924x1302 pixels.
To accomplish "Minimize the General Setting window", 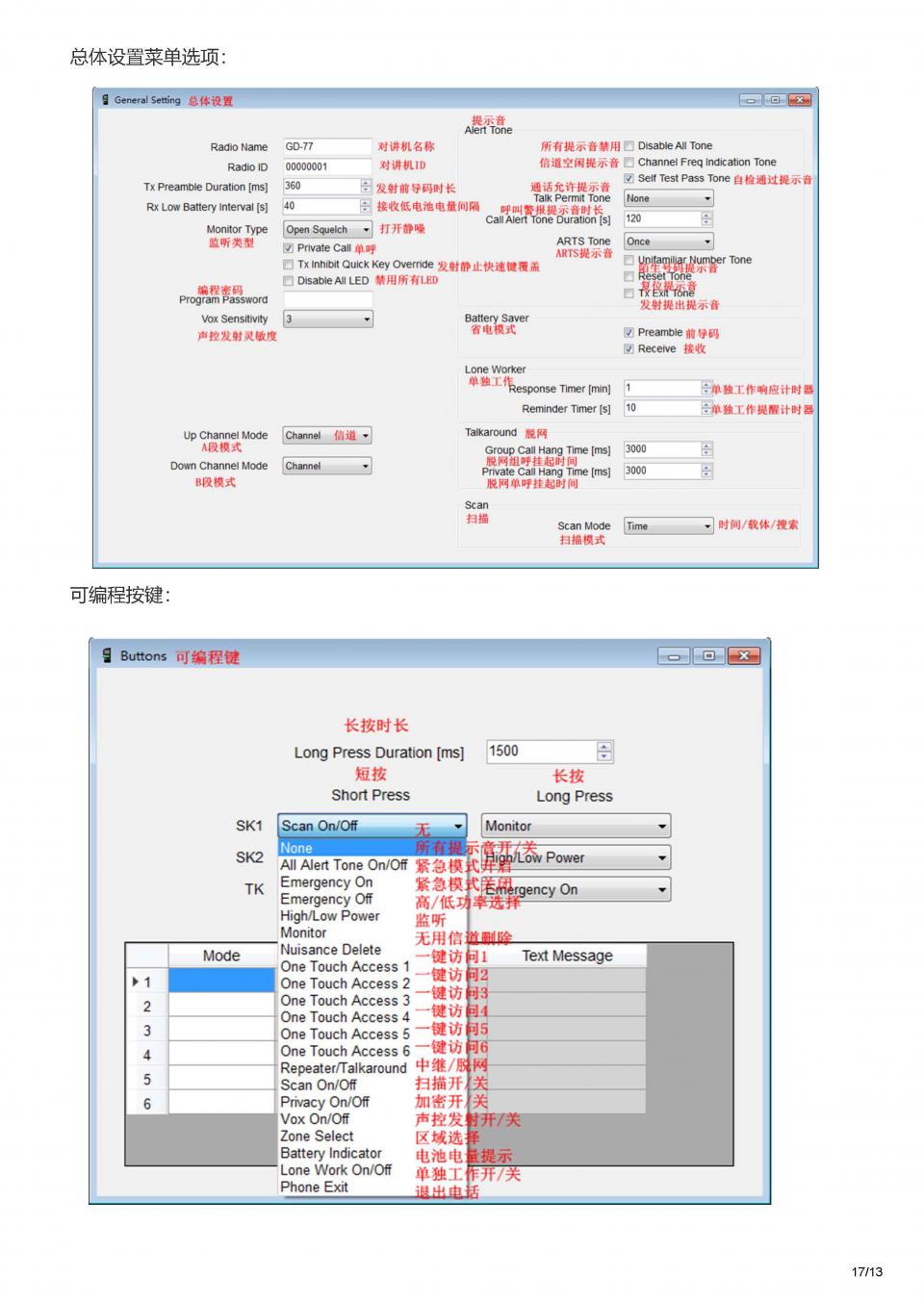I will pos(751,100).
